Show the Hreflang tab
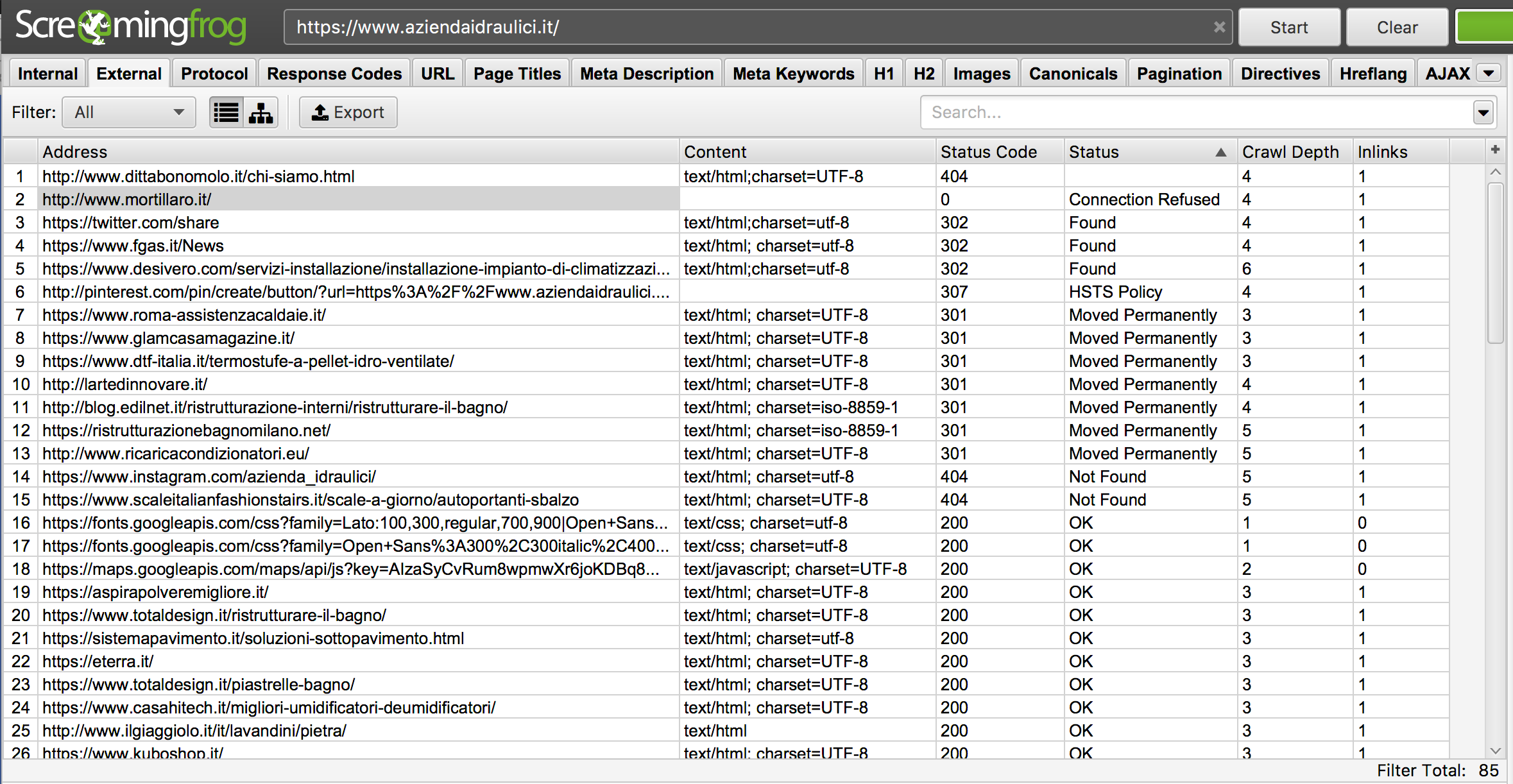This screenshot has width=1513, height=784. pyautogui.click(x=1373, y=74)
